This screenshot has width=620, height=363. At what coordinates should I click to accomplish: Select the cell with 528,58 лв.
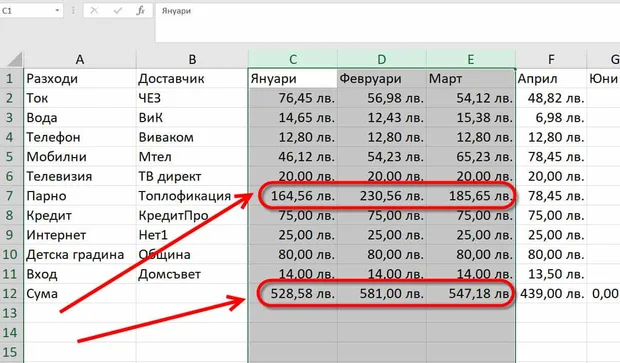click(x=293, y=294)
